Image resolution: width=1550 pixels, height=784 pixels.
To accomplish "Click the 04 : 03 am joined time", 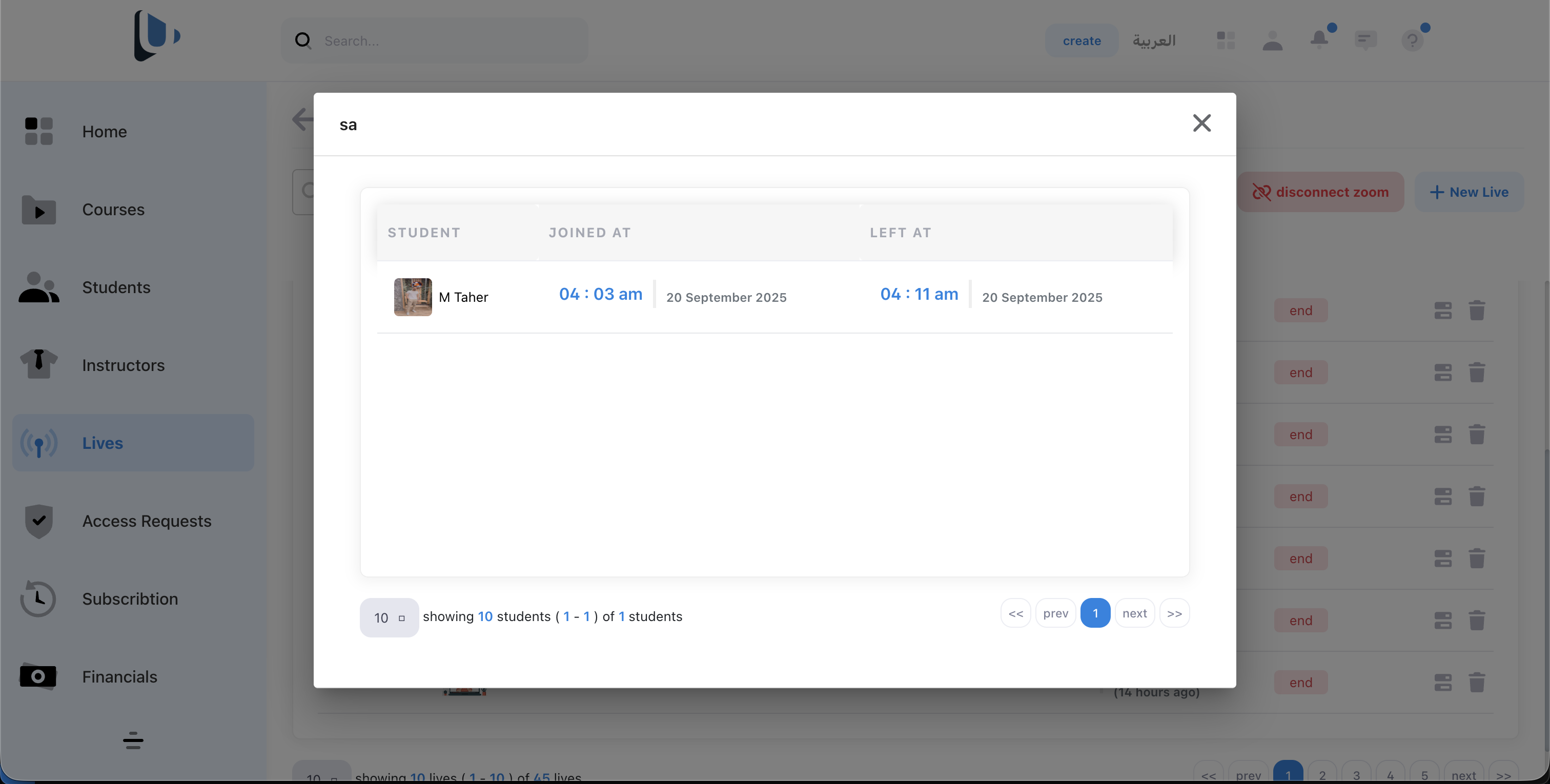I will click(601, 294).
